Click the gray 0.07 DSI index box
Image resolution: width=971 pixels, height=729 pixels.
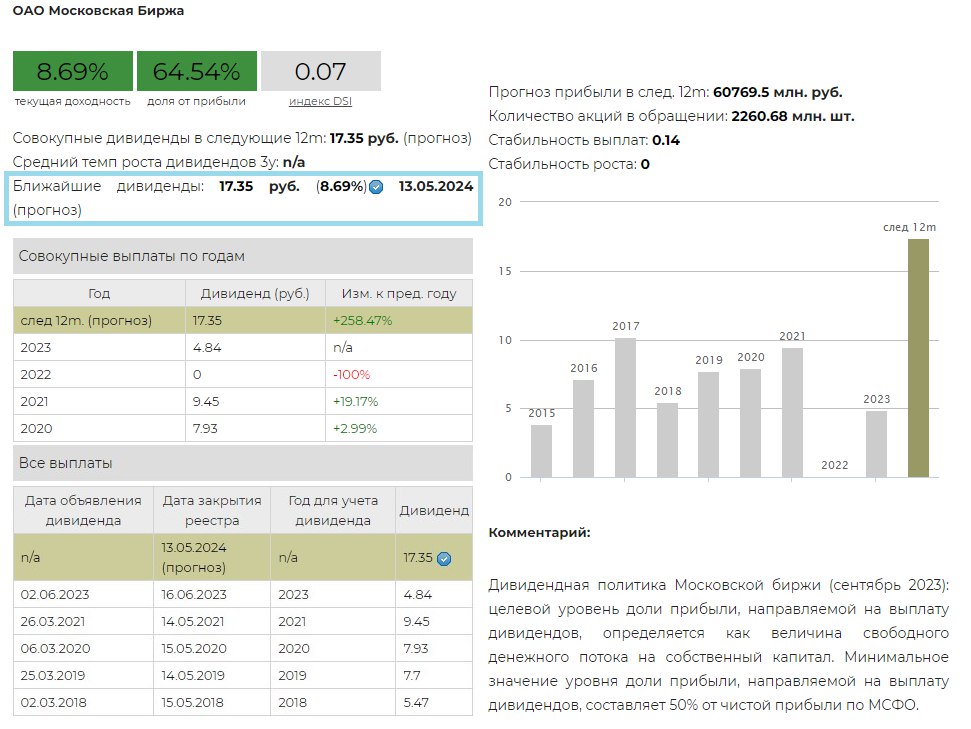[x=320, y=71]
